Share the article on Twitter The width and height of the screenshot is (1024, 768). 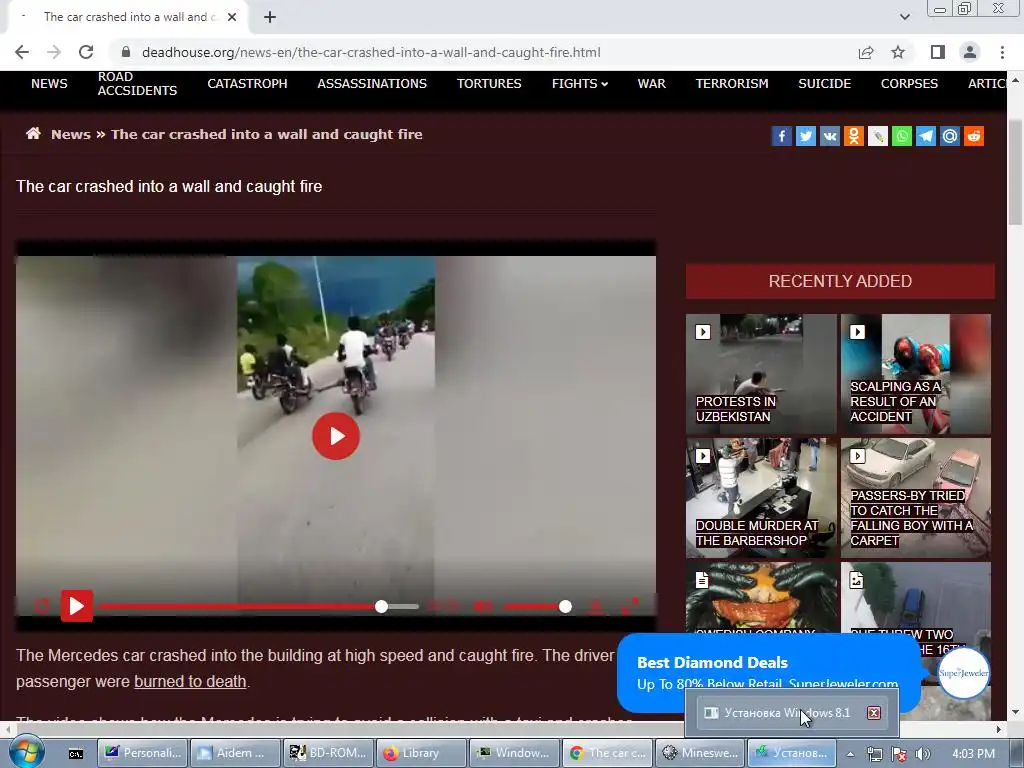tap(806, 136)
